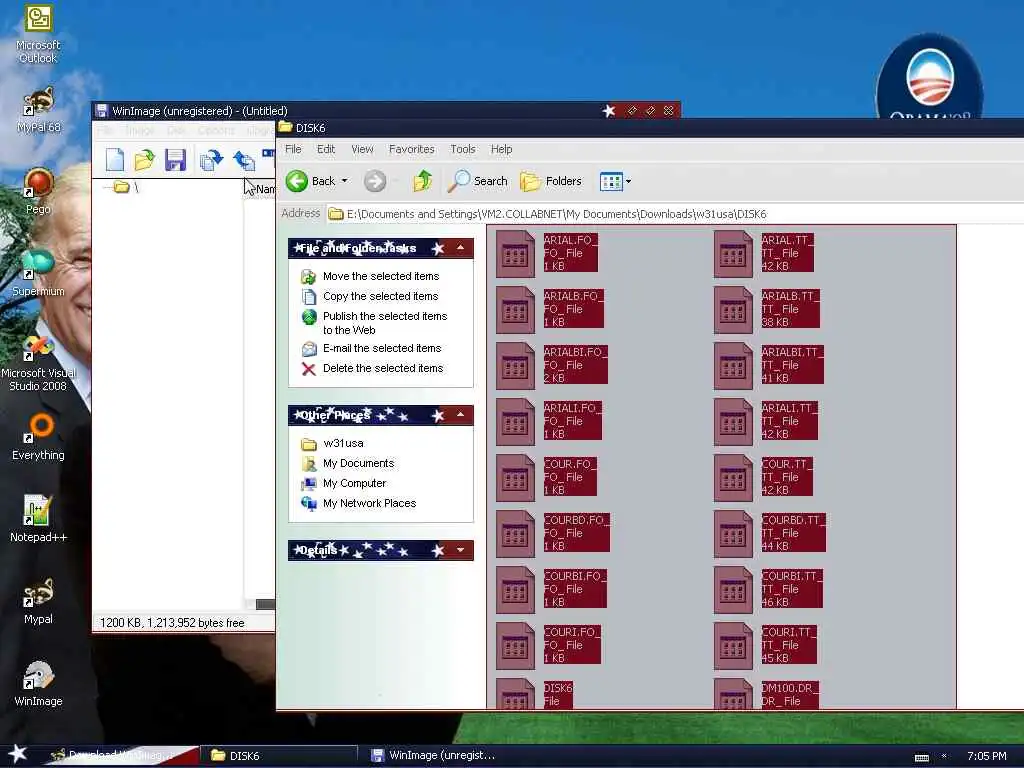Viewport: 1024px width, 768px height.
Task: Switch to WinImage taskbar button
Action: pos(434,756)
